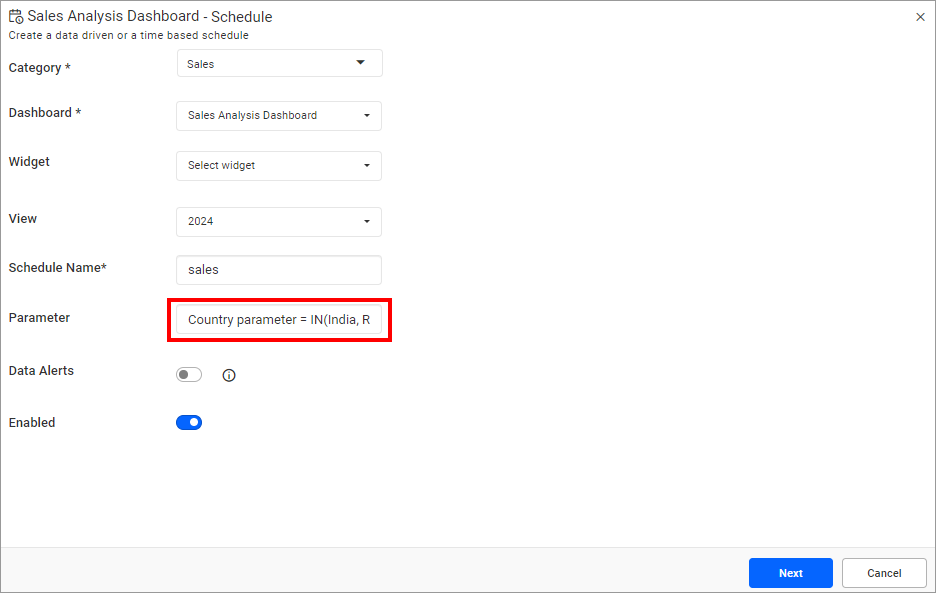
Task: Open the Category dropdown showing Sales
Action: click(x=279, y=62)
